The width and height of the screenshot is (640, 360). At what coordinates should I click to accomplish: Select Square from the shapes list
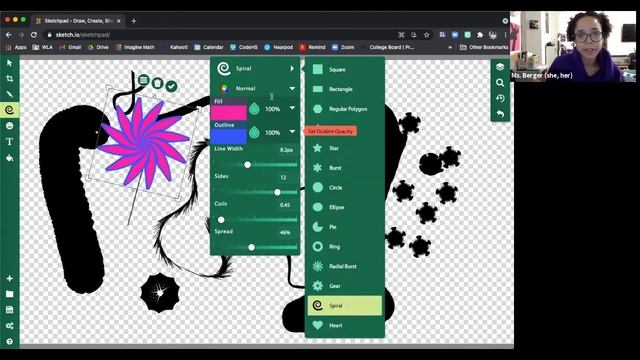click(345, 69)
